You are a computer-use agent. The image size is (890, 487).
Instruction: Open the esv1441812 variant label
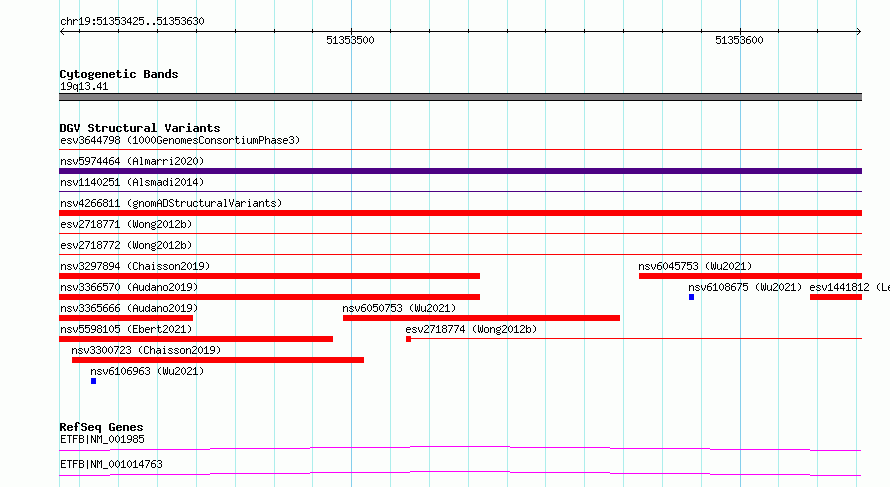click(849, 287)
